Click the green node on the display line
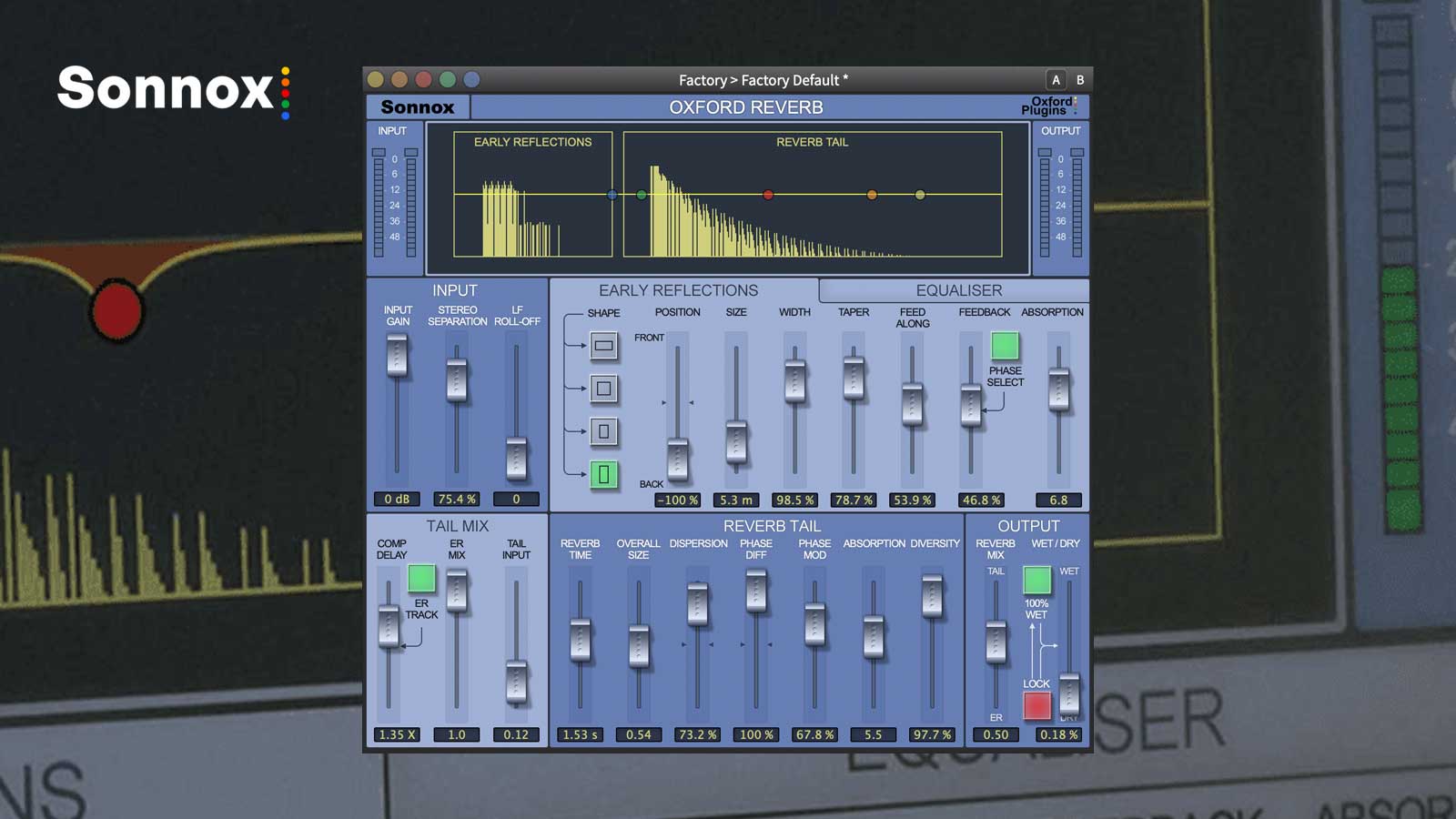Viewport: 1456px width, 819px height. pyautogui.click(x=642, y=195)
